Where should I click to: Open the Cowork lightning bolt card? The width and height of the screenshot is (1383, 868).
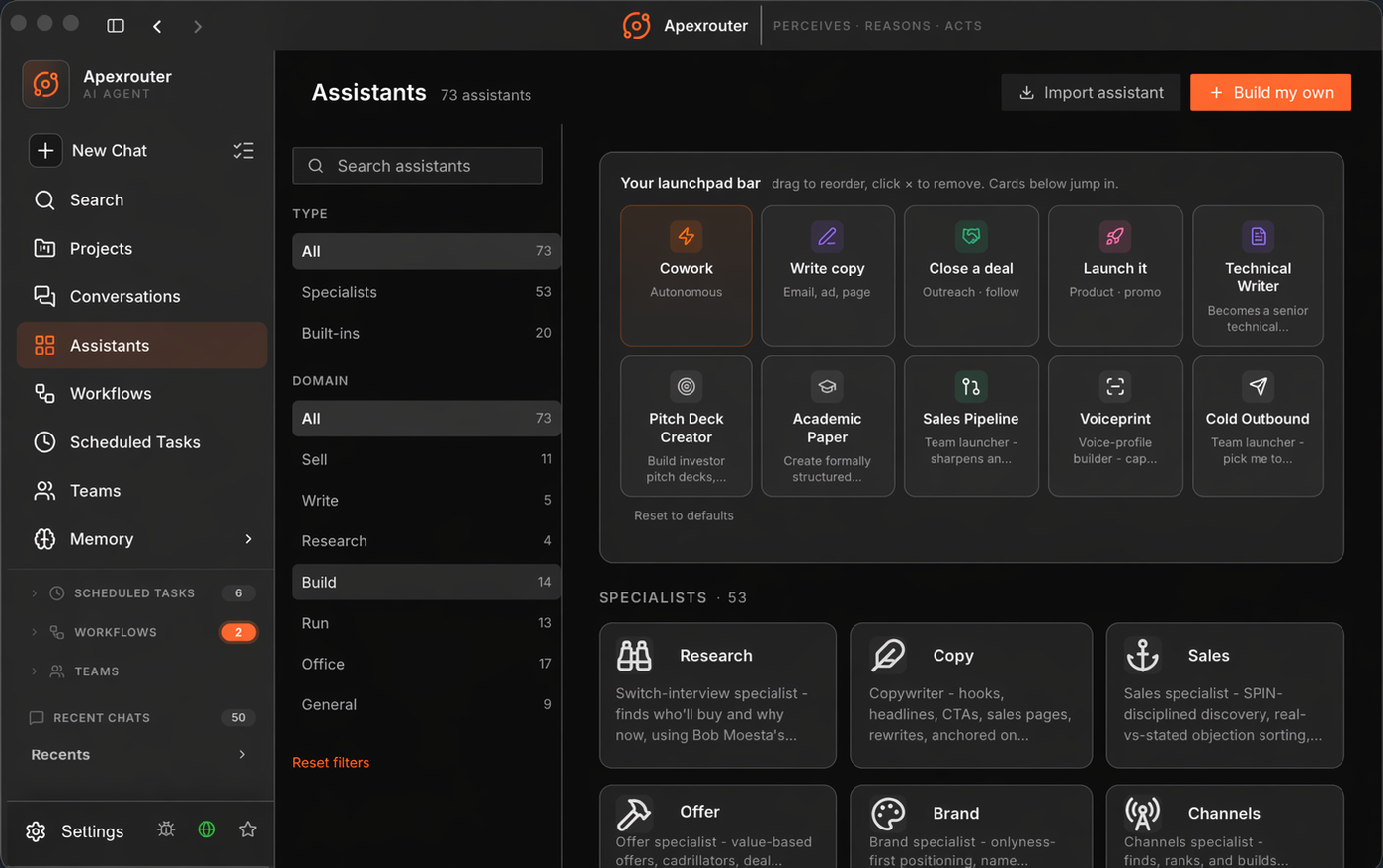(x=687, y=276)
